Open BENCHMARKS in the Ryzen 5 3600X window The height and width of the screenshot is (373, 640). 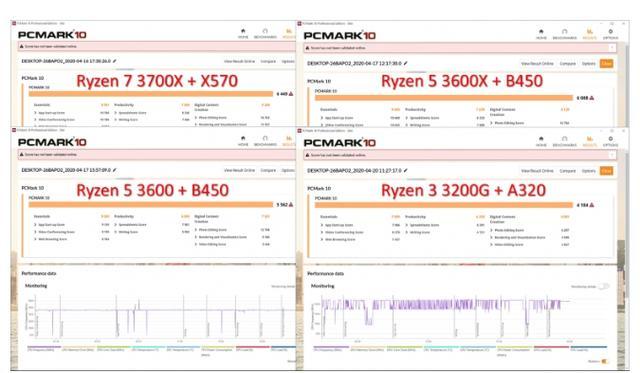(564, 34)
